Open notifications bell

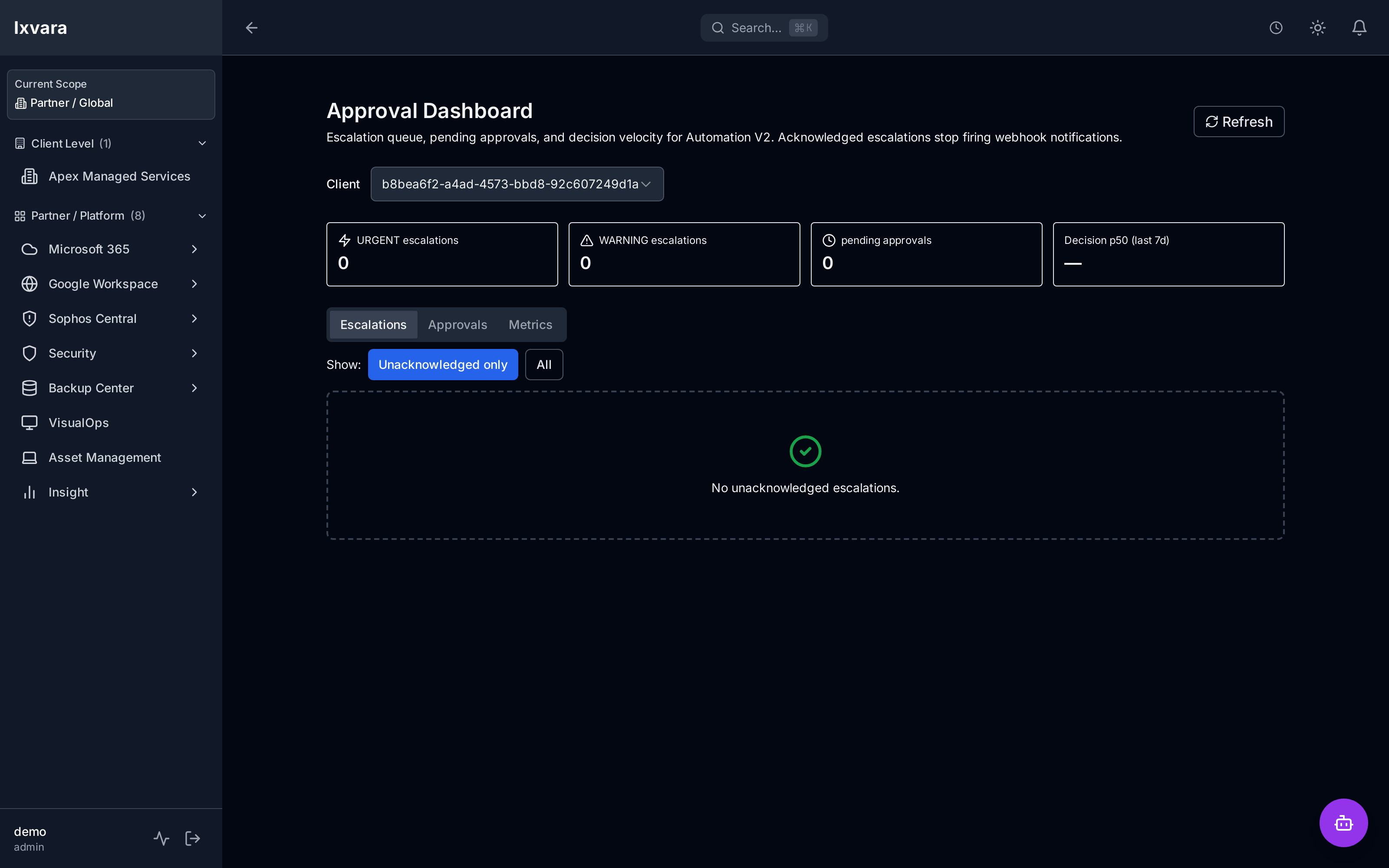tap(1359, 27)
